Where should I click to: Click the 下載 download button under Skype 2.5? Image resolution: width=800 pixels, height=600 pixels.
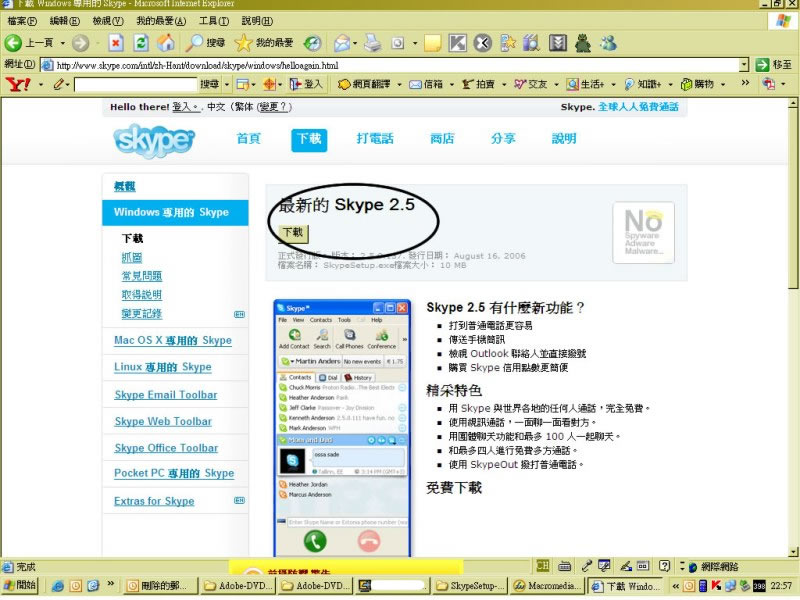click(x=293, y=233)
